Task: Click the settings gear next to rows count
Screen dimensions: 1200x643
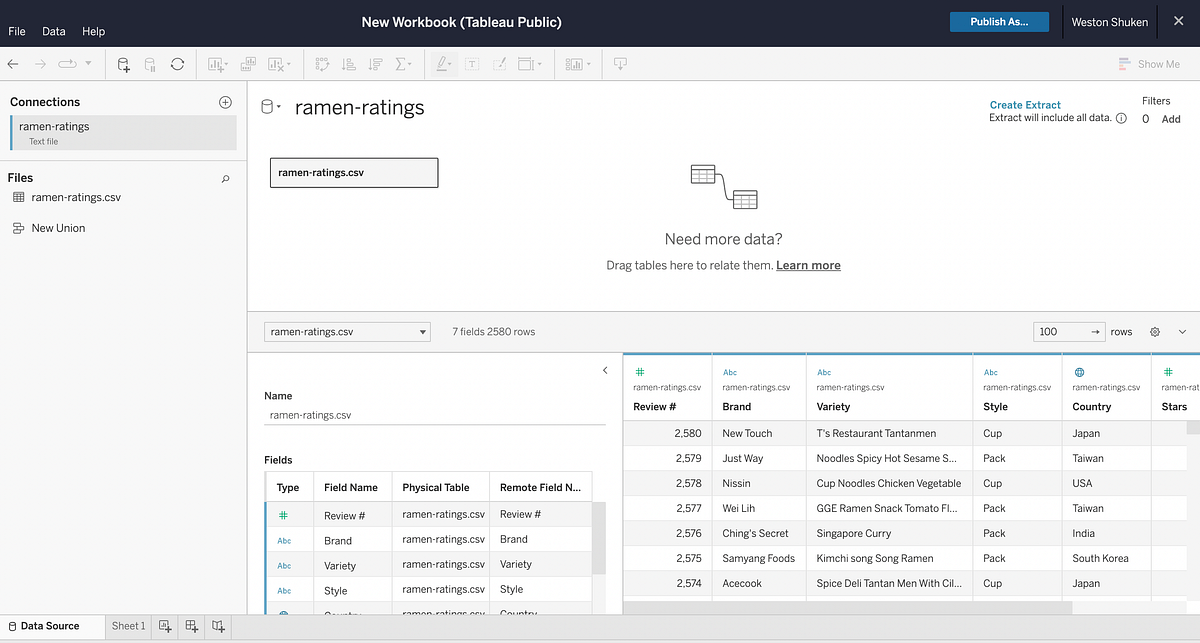Action: [x=1156, y=331]
